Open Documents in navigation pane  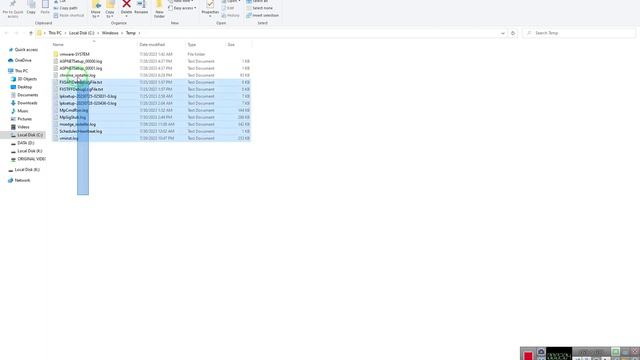pyautogui.click(x=24, y=95)
